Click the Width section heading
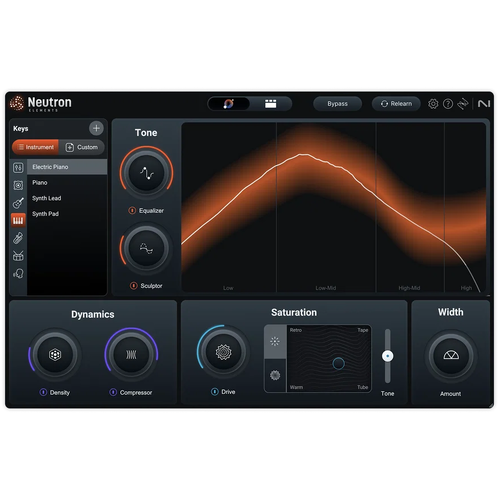 click(451, 312)
